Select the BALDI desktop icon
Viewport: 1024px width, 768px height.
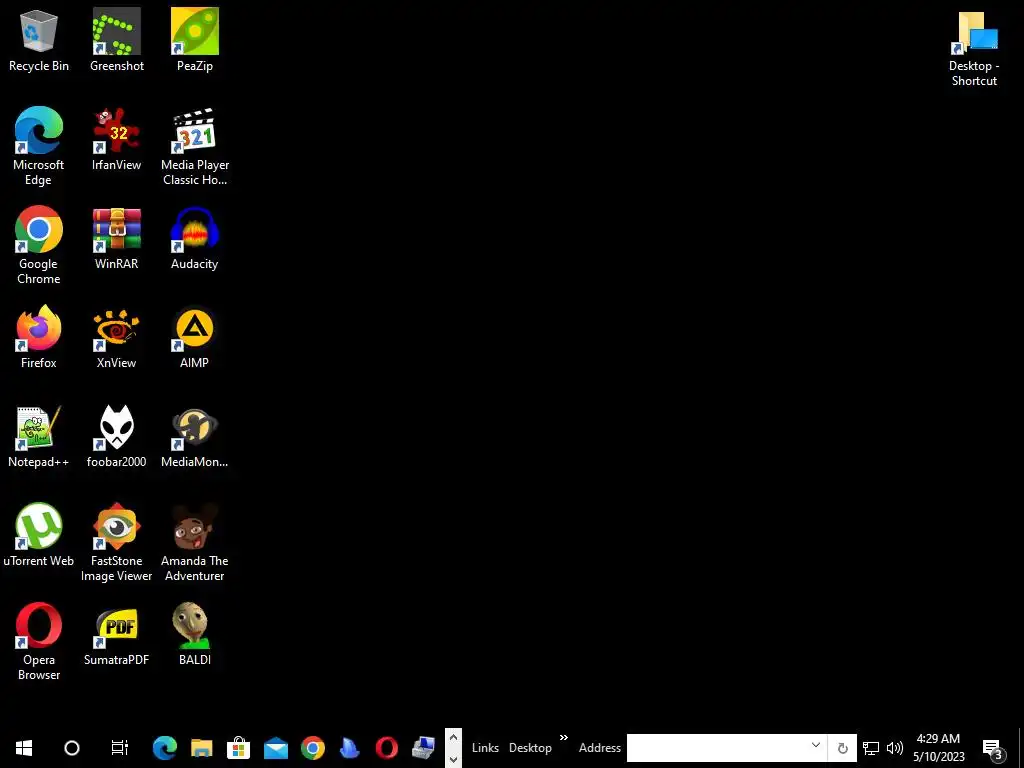coord(195,635)
